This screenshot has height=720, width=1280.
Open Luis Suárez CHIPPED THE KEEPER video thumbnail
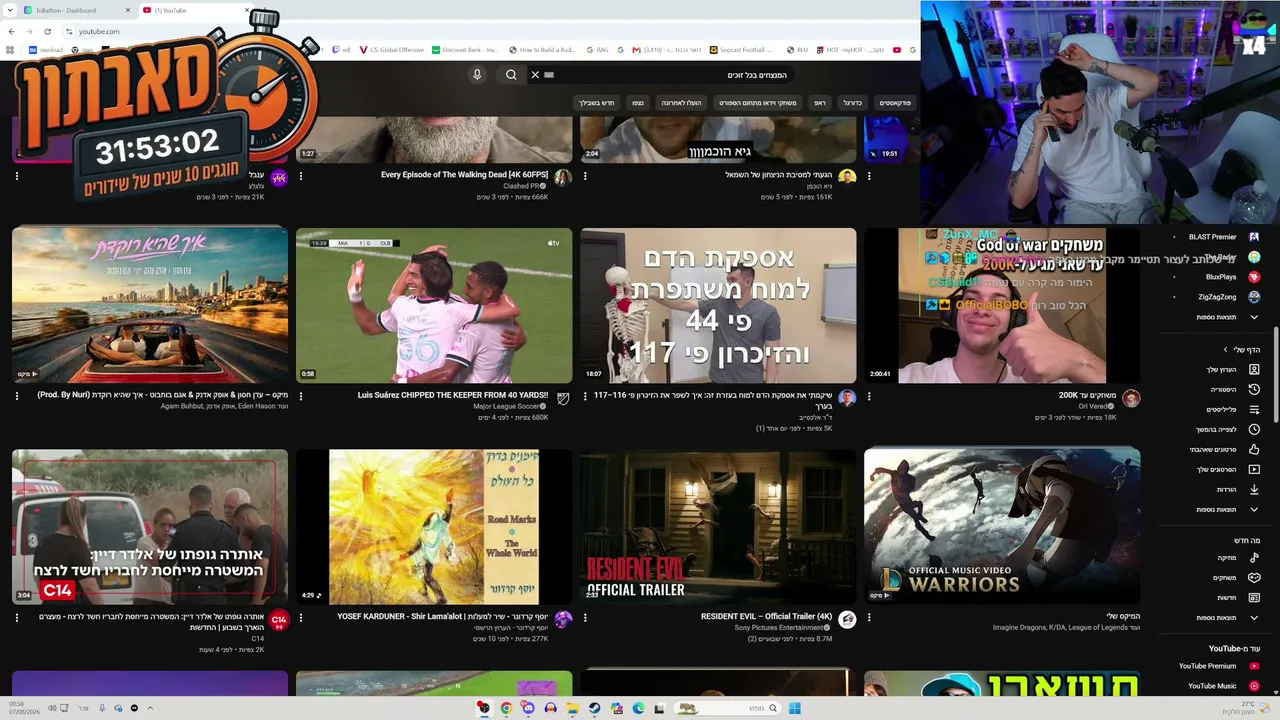(434, 305)
